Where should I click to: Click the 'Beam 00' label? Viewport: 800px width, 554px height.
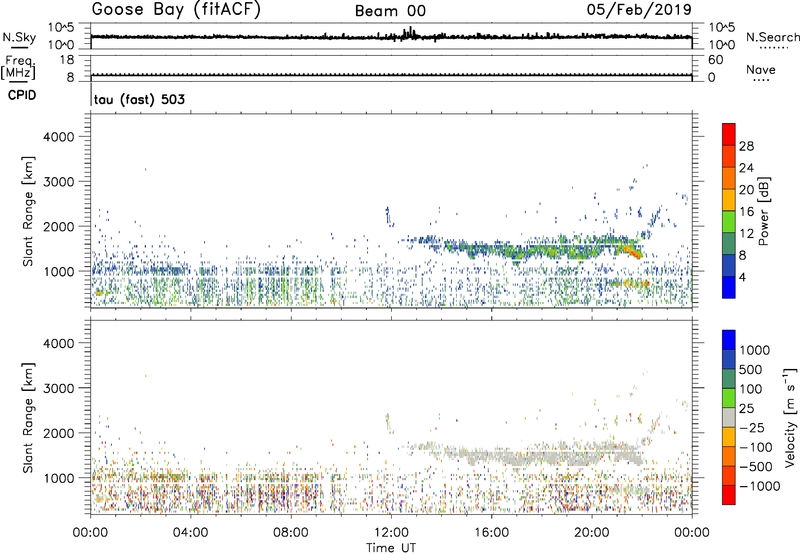click(x=390, y=11)
